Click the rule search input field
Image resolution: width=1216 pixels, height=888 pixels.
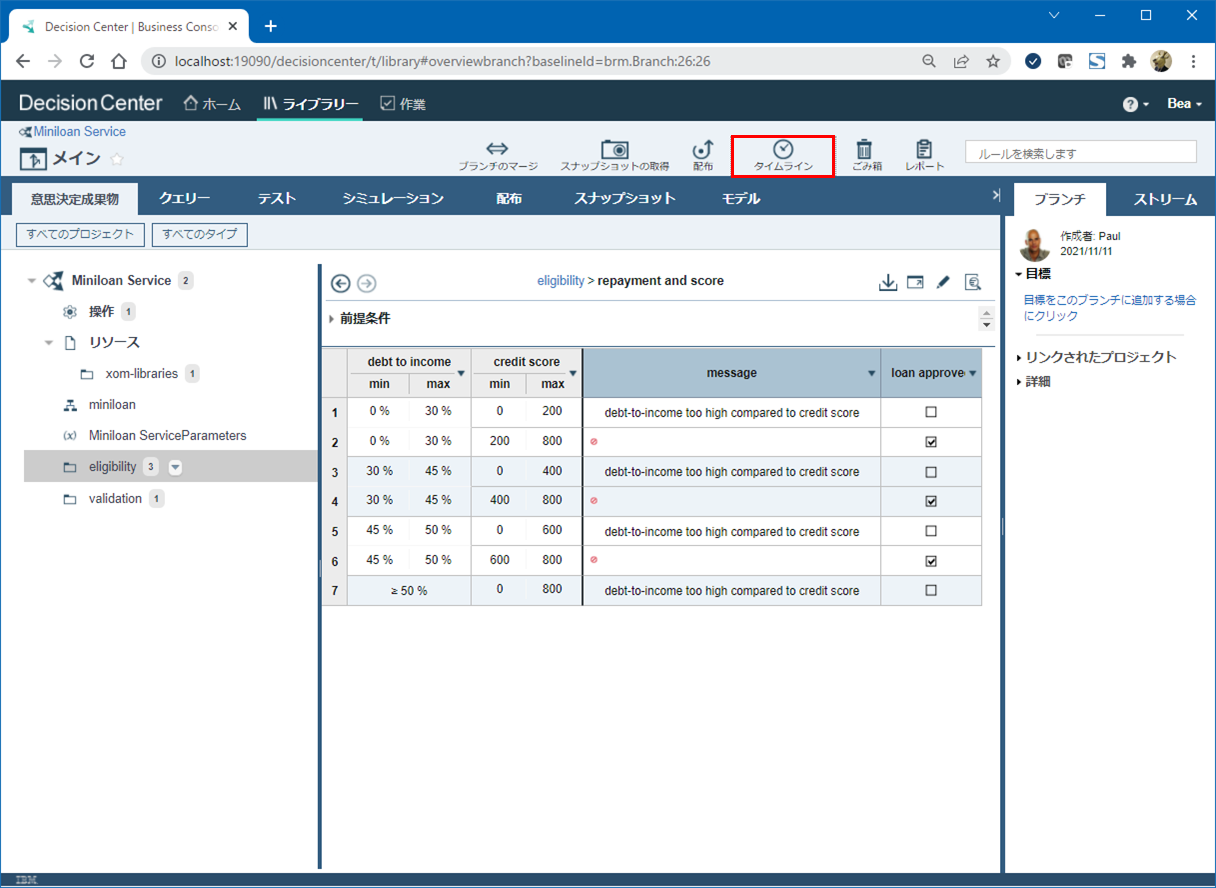(1081, 153)
